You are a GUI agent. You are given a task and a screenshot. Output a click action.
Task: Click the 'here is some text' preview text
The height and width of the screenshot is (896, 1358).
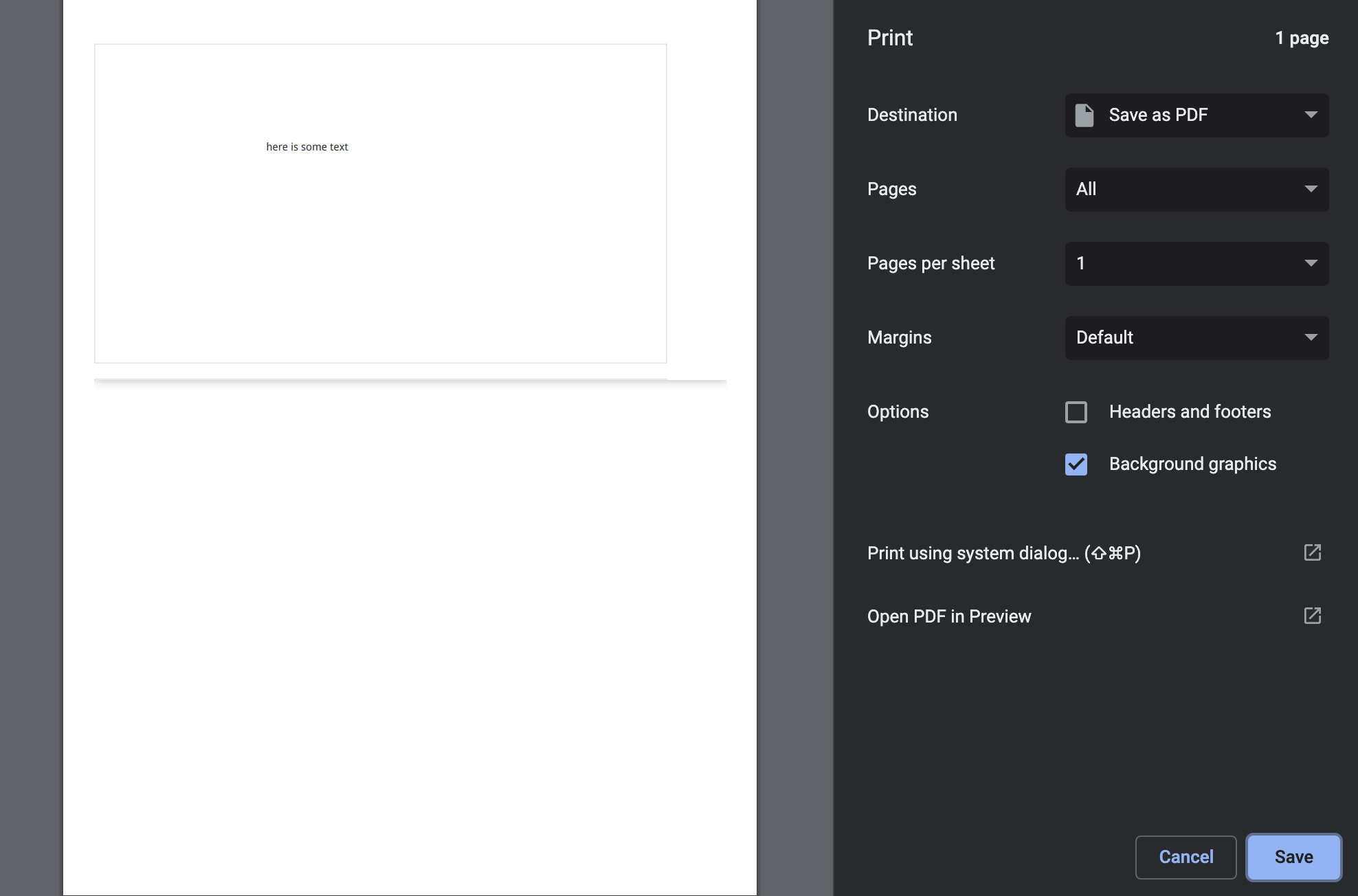[x=307, y=147]
